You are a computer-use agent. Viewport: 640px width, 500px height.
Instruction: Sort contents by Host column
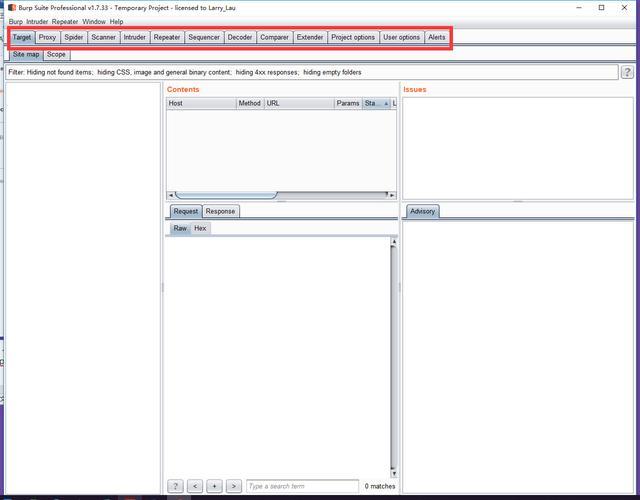tap(201, 103)
